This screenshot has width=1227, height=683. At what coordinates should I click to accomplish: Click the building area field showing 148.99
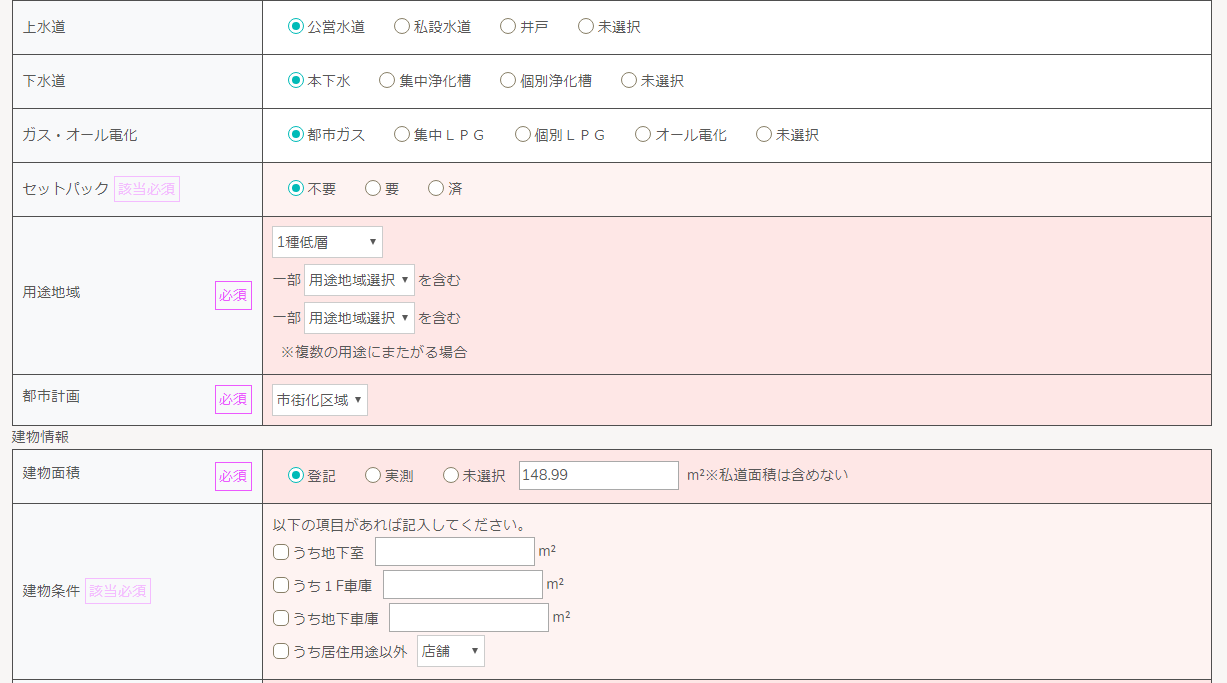[598, 476]
